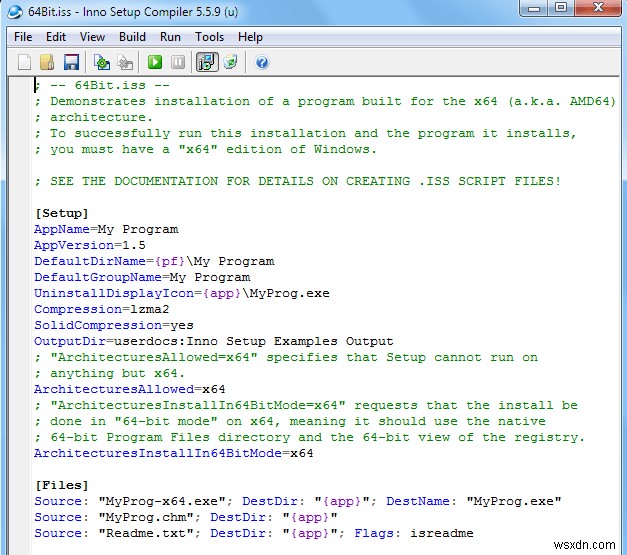The width and height of the screenshot is (627, 555).
Task: Click the ArchitecturesInstallIn64BitMode=x64 setting line
Action: 174,453
